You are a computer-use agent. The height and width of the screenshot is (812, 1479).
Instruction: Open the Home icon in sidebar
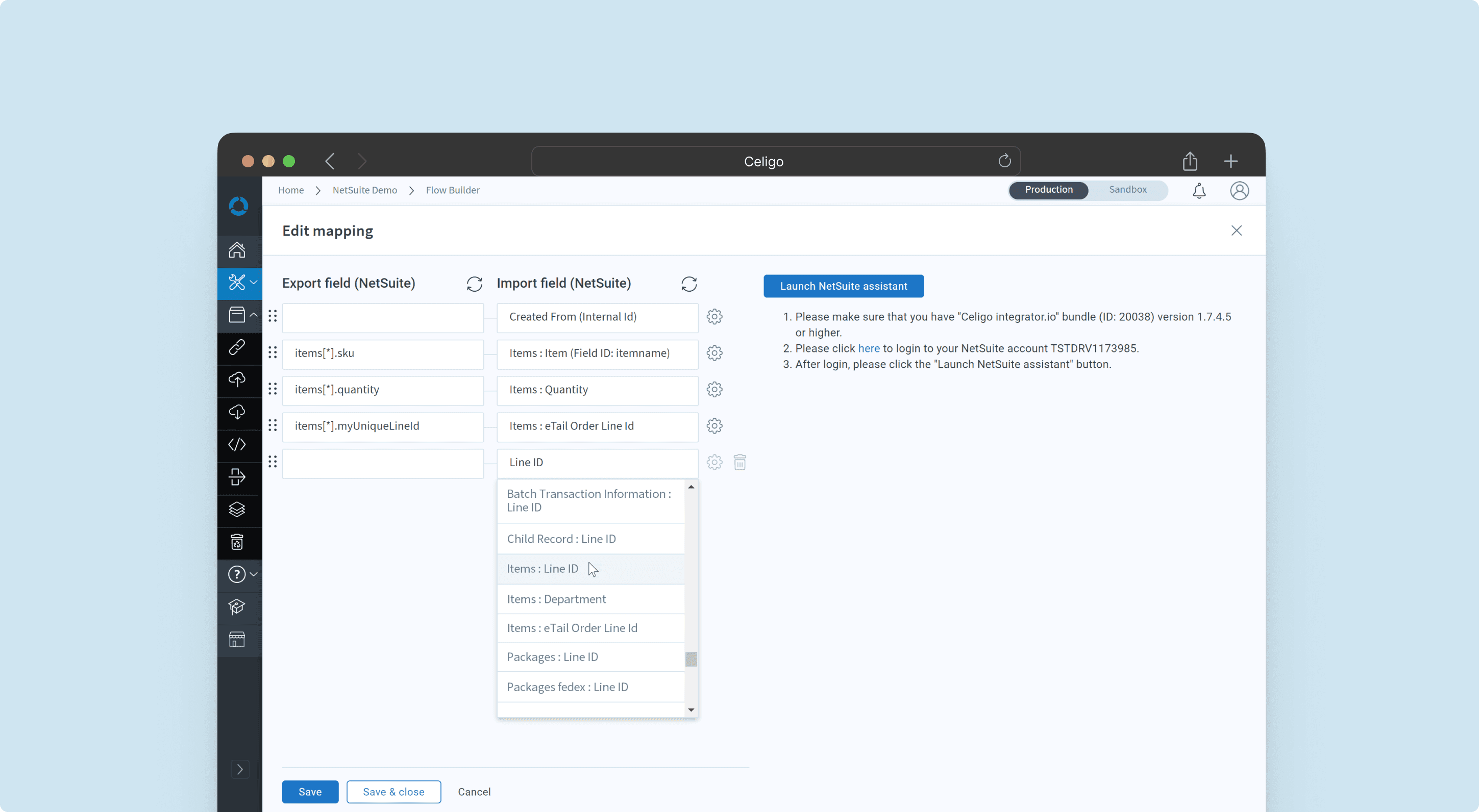(237, 250)
